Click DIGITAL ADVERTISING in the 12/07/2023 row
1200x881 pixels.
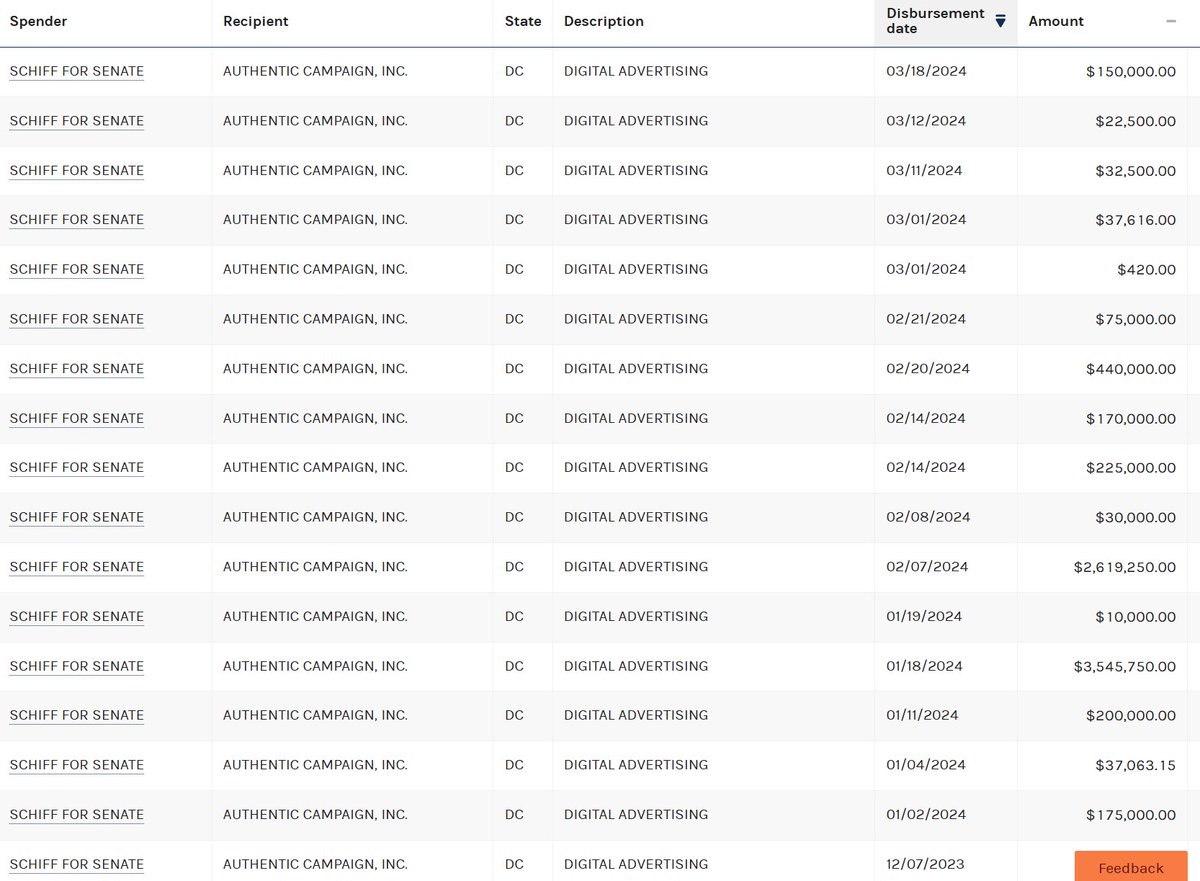pyautogui.click(x=636, y=864)
